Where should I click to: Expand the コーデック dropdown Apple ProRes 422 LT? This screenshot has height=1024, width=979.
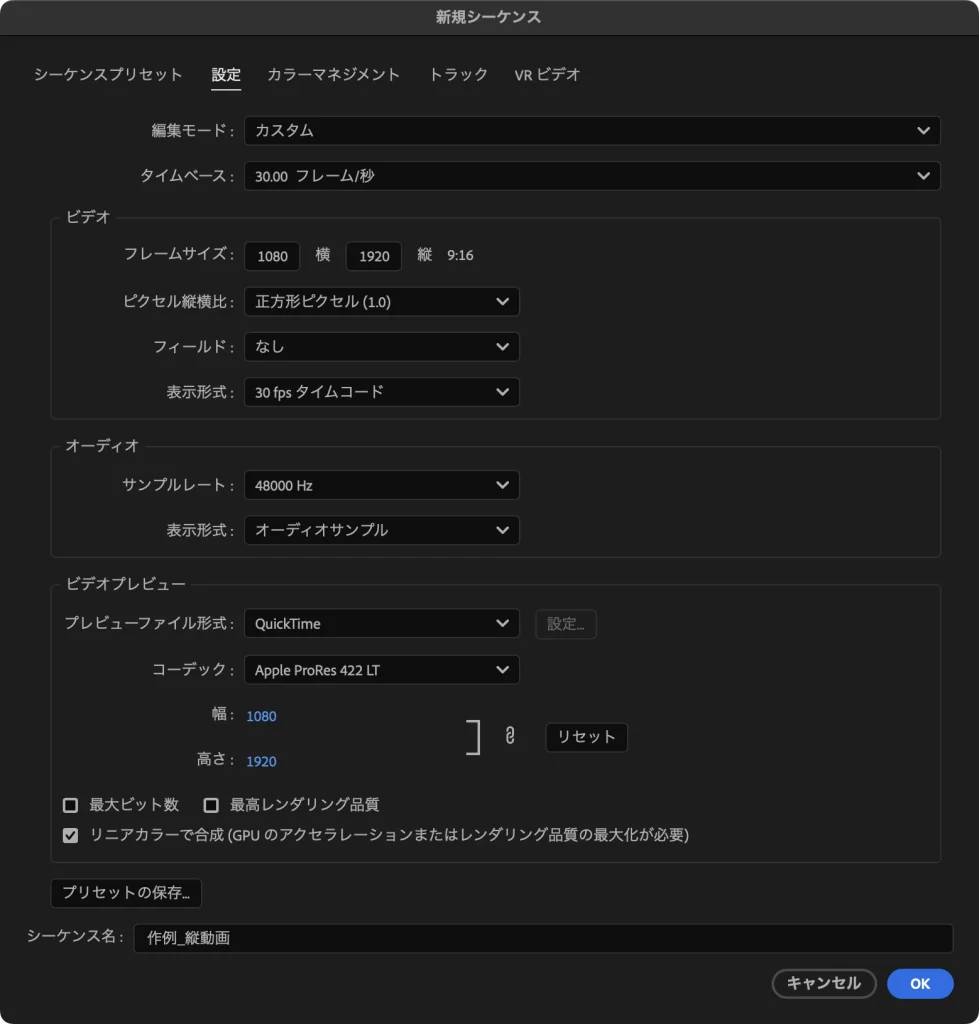382,670
